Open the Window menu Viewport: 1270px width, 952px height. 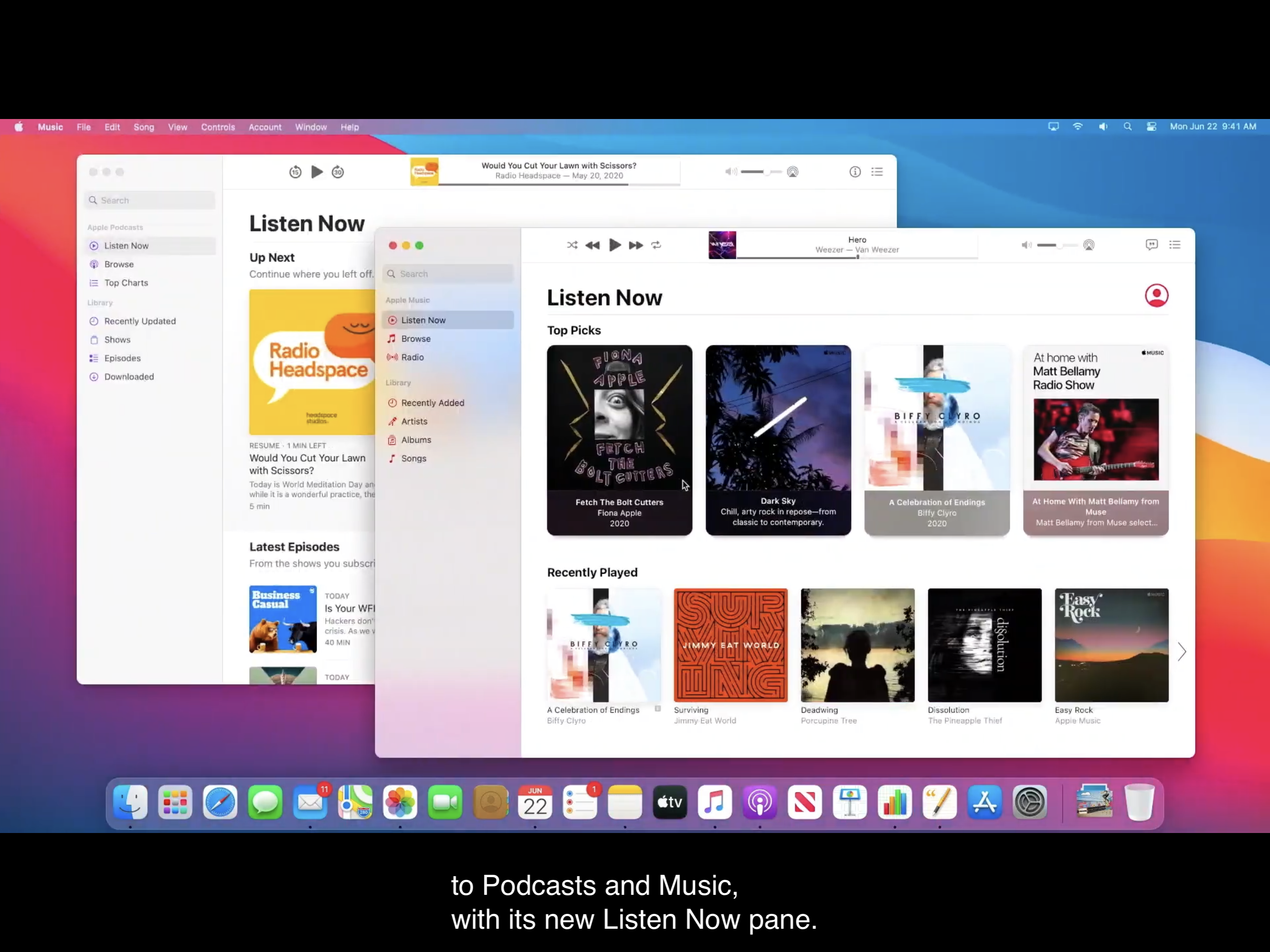(x=311, y=127)
